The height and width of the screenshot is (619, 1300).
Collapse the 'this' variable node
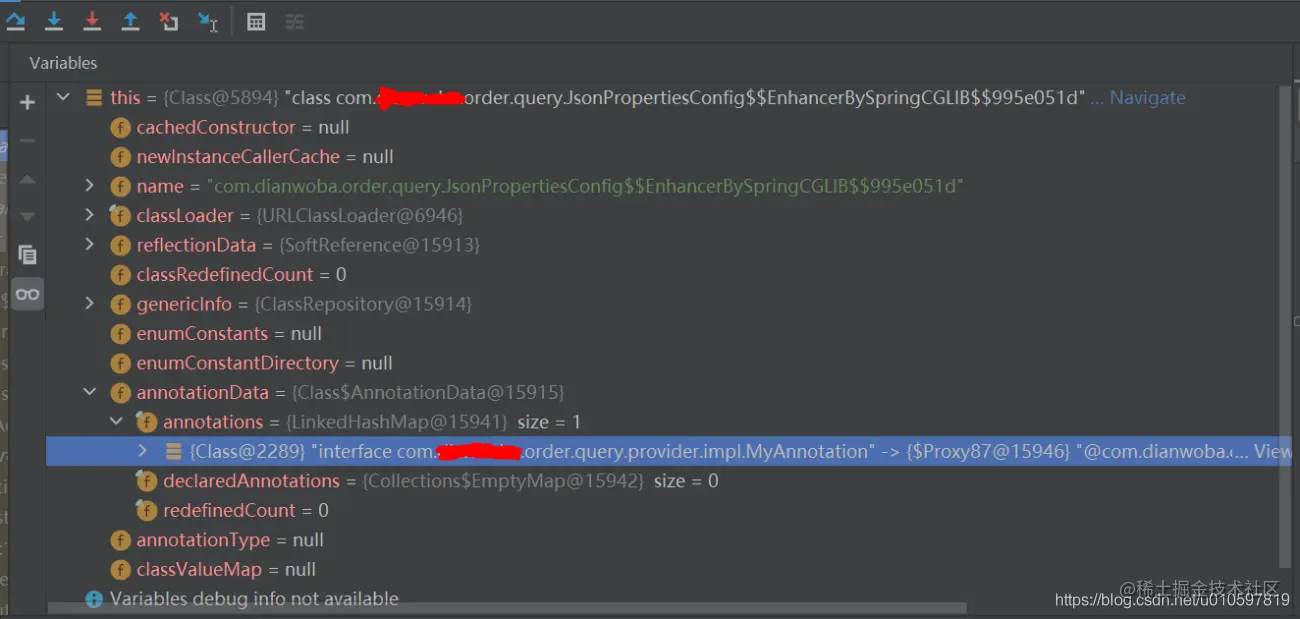click(64, 98)
